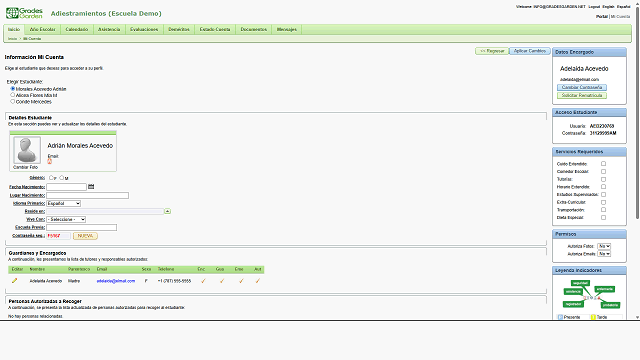Click the red email warning icon under Email
Image resolution: width=640 pixels, height=360 pixels.
tap(49, 161)
